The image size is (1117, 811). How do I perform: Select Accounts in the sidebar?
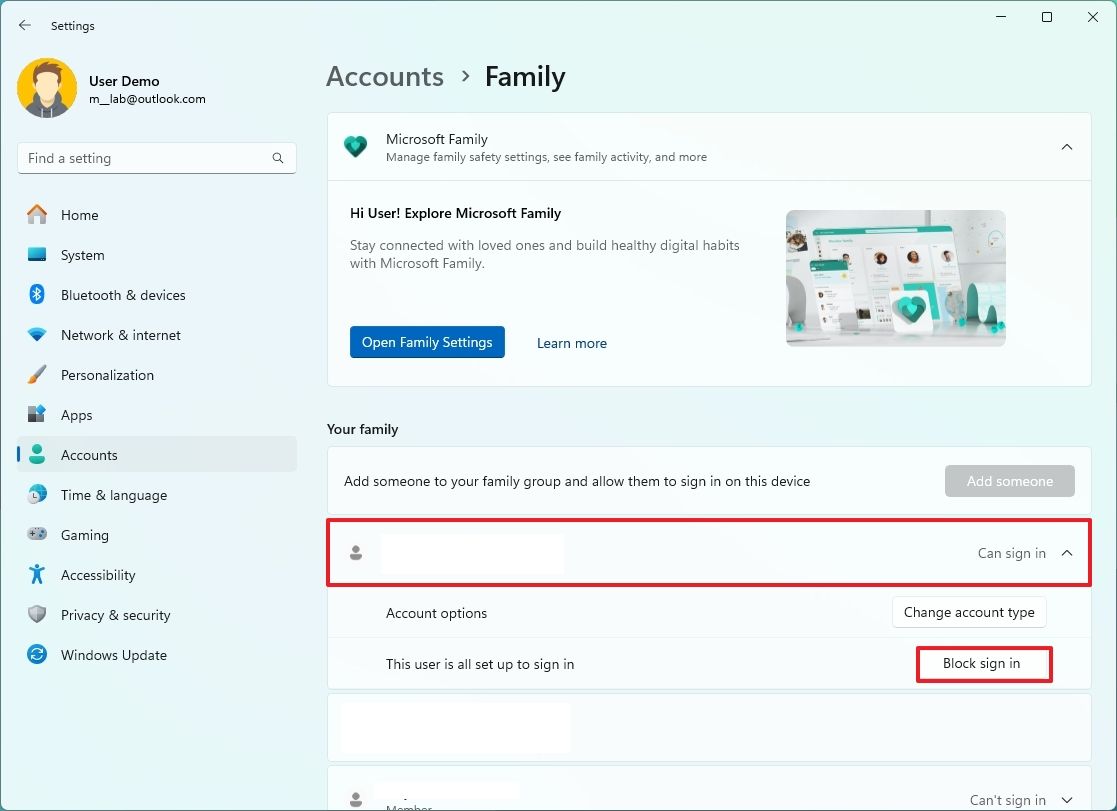(89, 455)
